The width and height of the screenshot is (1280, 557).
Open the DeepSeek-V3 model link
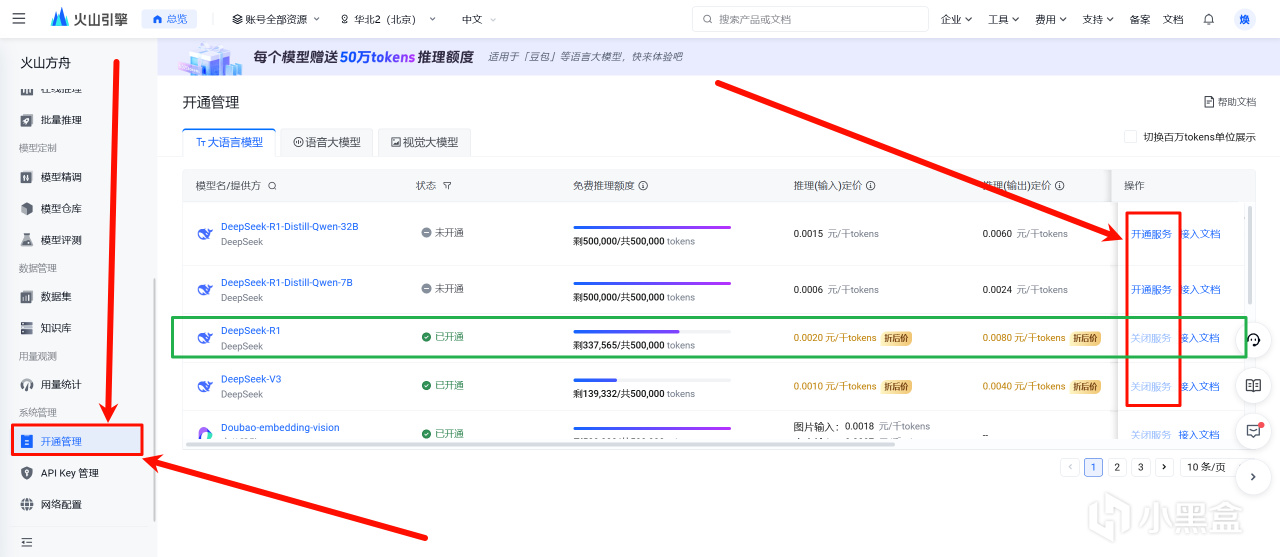[x=251, y=379]
